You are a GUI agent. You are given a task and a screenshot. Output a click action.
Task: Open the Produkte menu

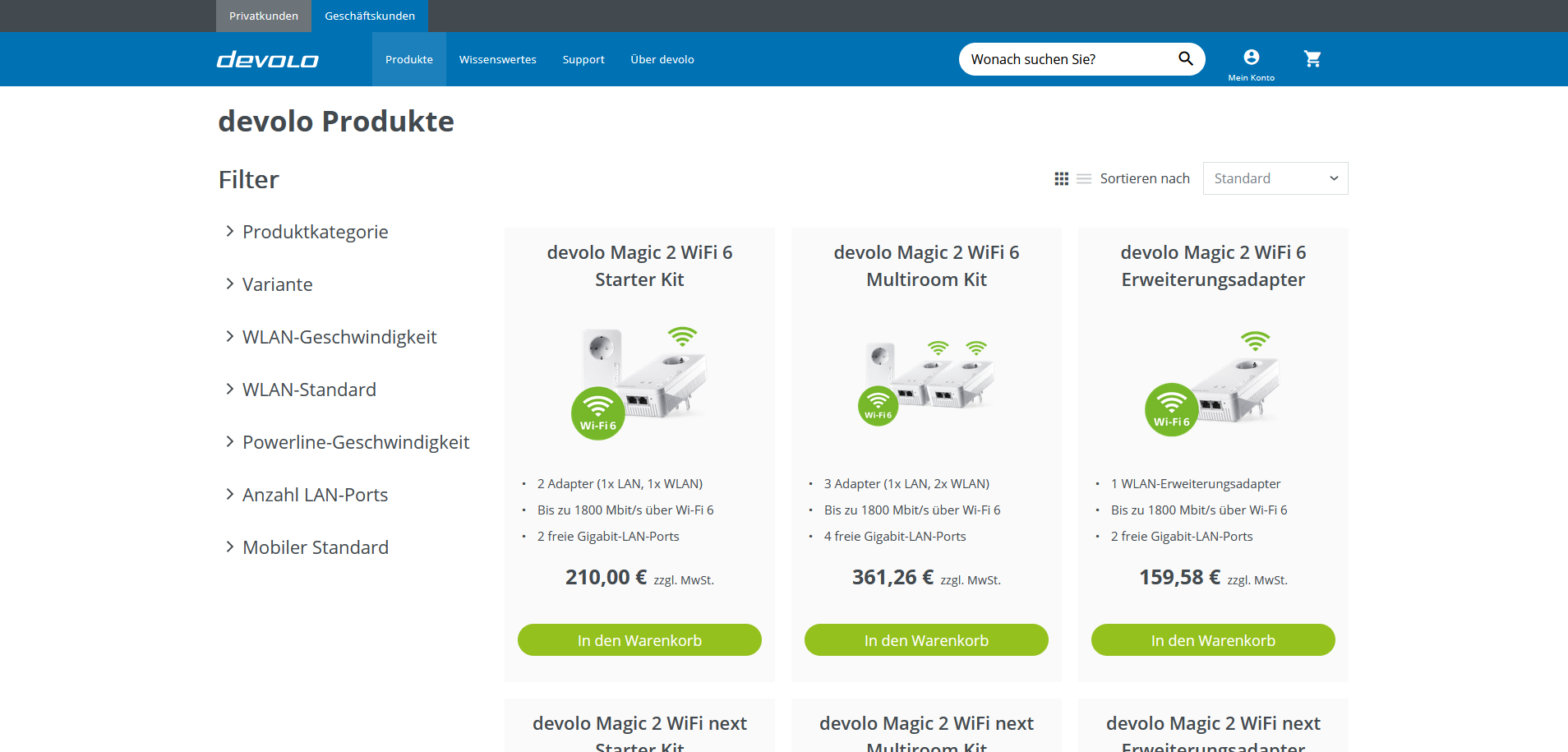click(409, 59)
